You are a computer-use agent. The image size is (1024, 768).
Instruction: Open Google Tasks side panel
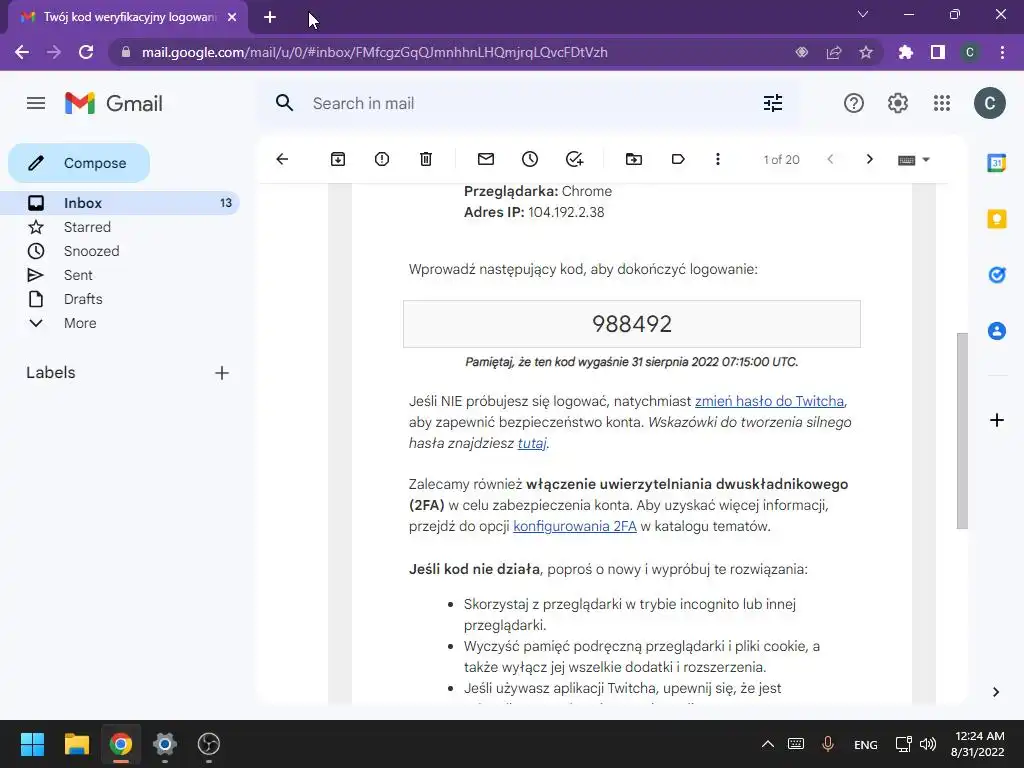pos(997,275)
